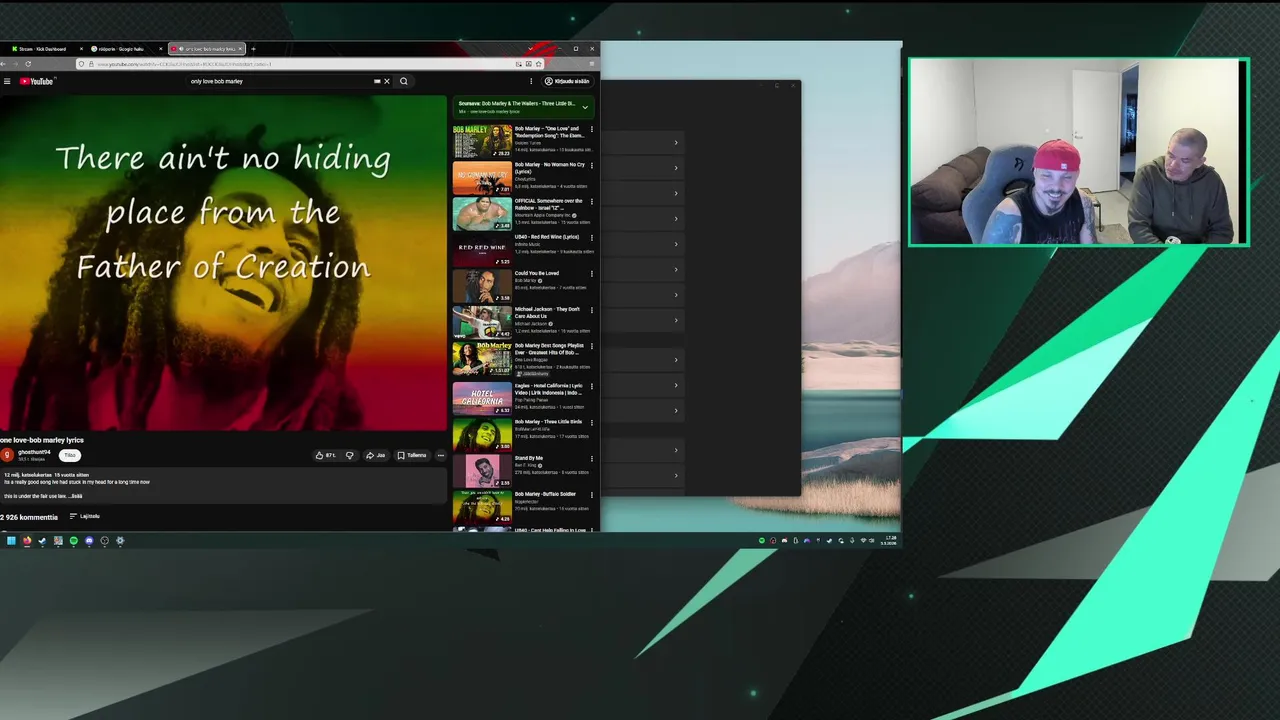Open the YouTube settings three-dot menu
This screenshot has width=1280, height=720.
tap(531, 81)
